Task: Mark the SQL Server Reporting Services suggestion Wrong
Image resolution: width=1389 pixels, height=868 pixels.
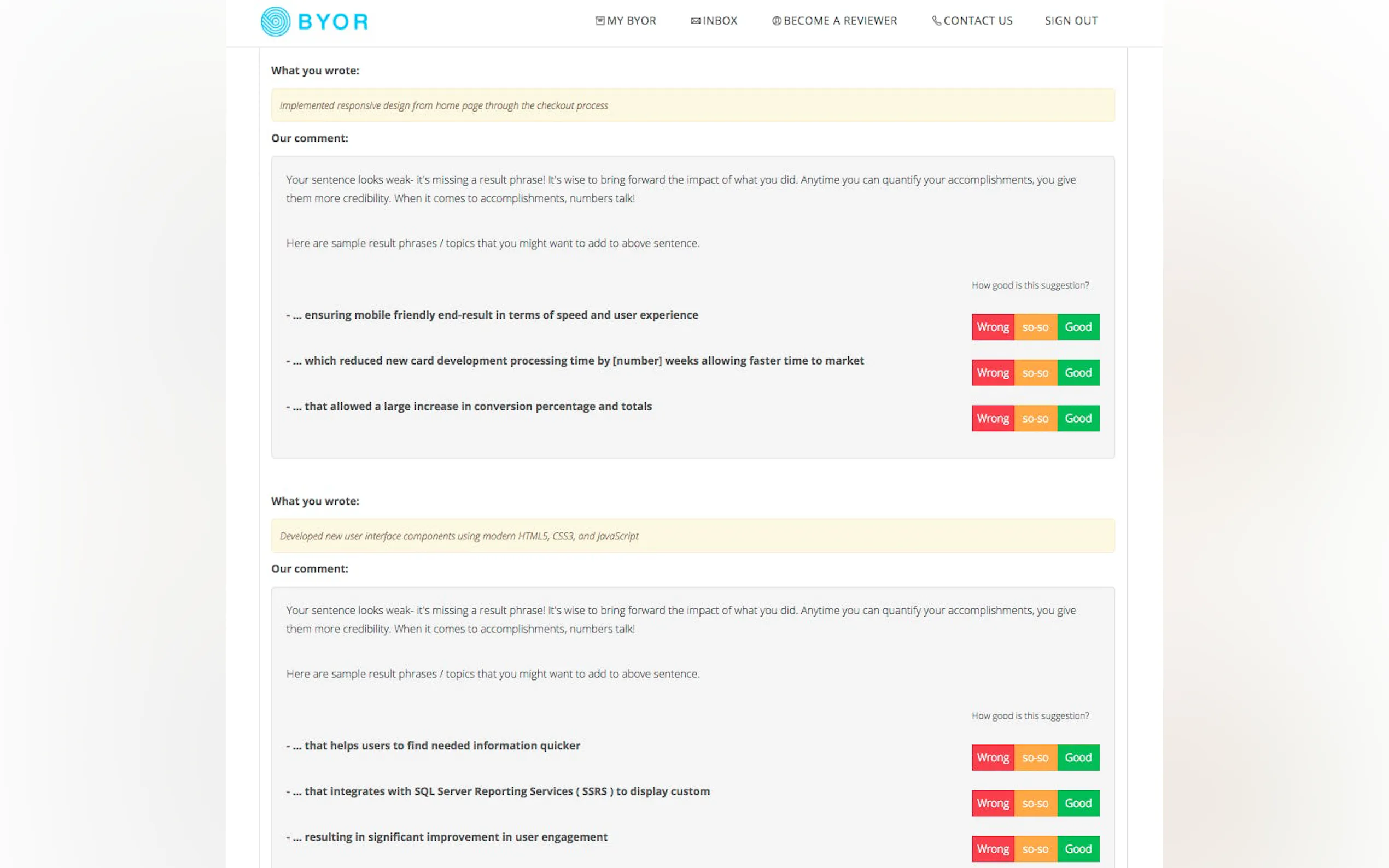Action: (x=992, y=804)
